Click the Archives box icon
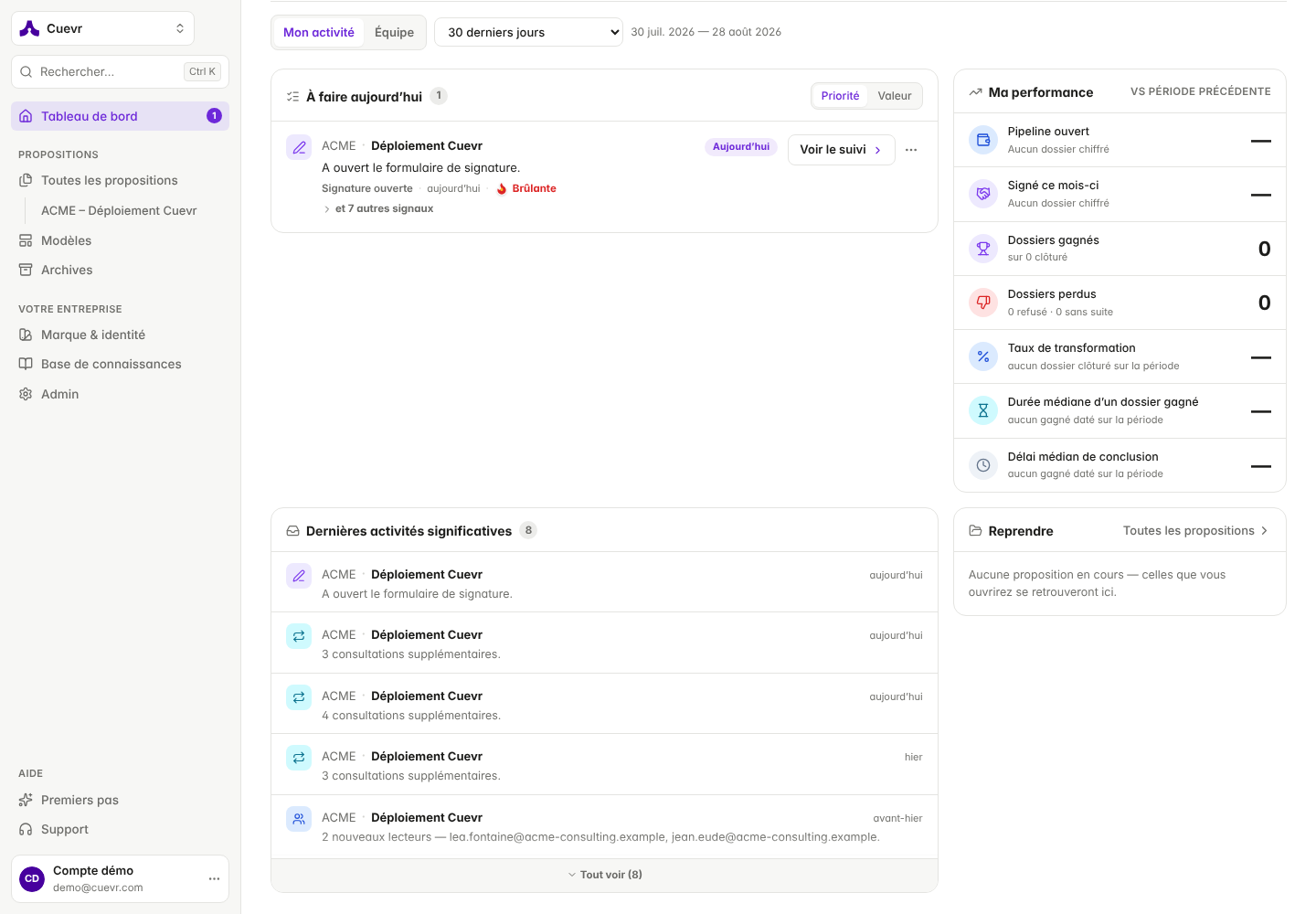The height and width of the screenshot is (914, 1316). [x=26, y=270]
